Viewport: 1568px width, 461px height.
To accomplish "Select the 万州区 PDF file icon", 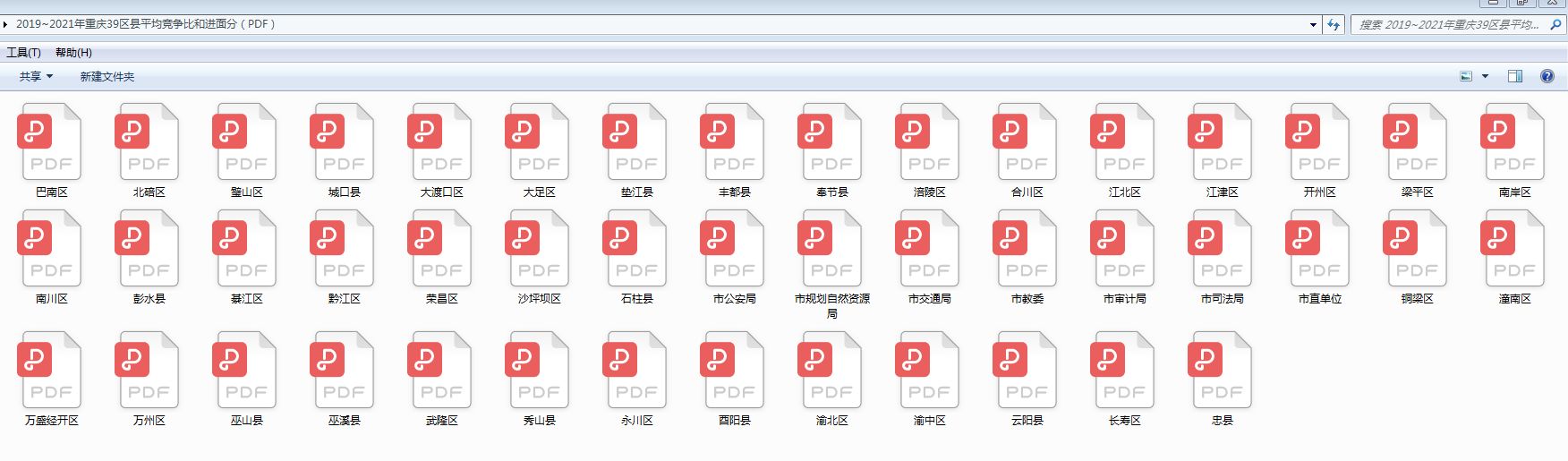I will click(148, 370).
